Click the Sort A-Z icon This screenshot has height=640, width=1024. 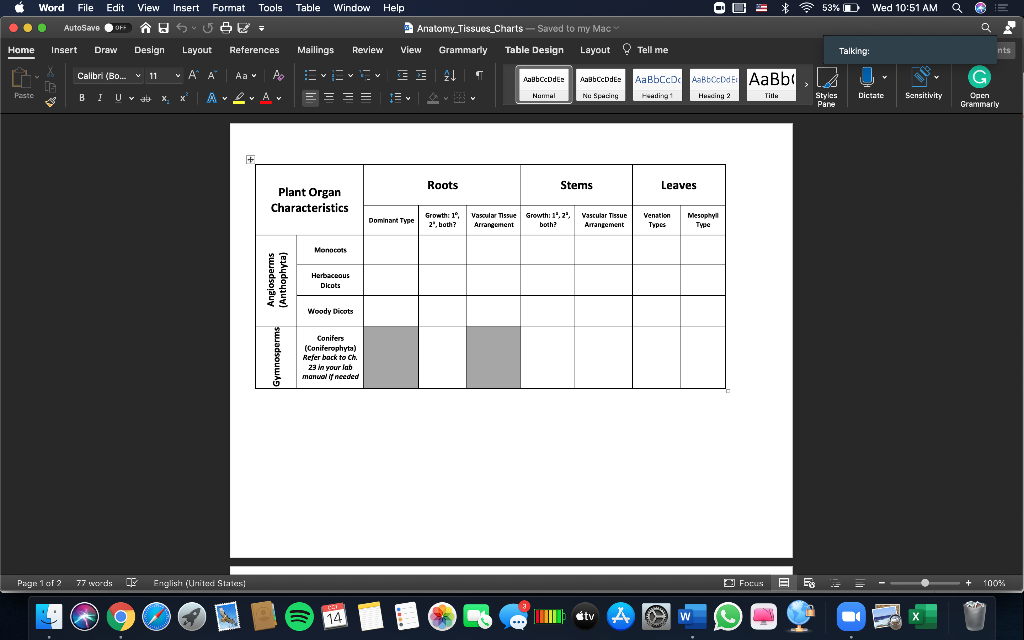tap(450, 76)
